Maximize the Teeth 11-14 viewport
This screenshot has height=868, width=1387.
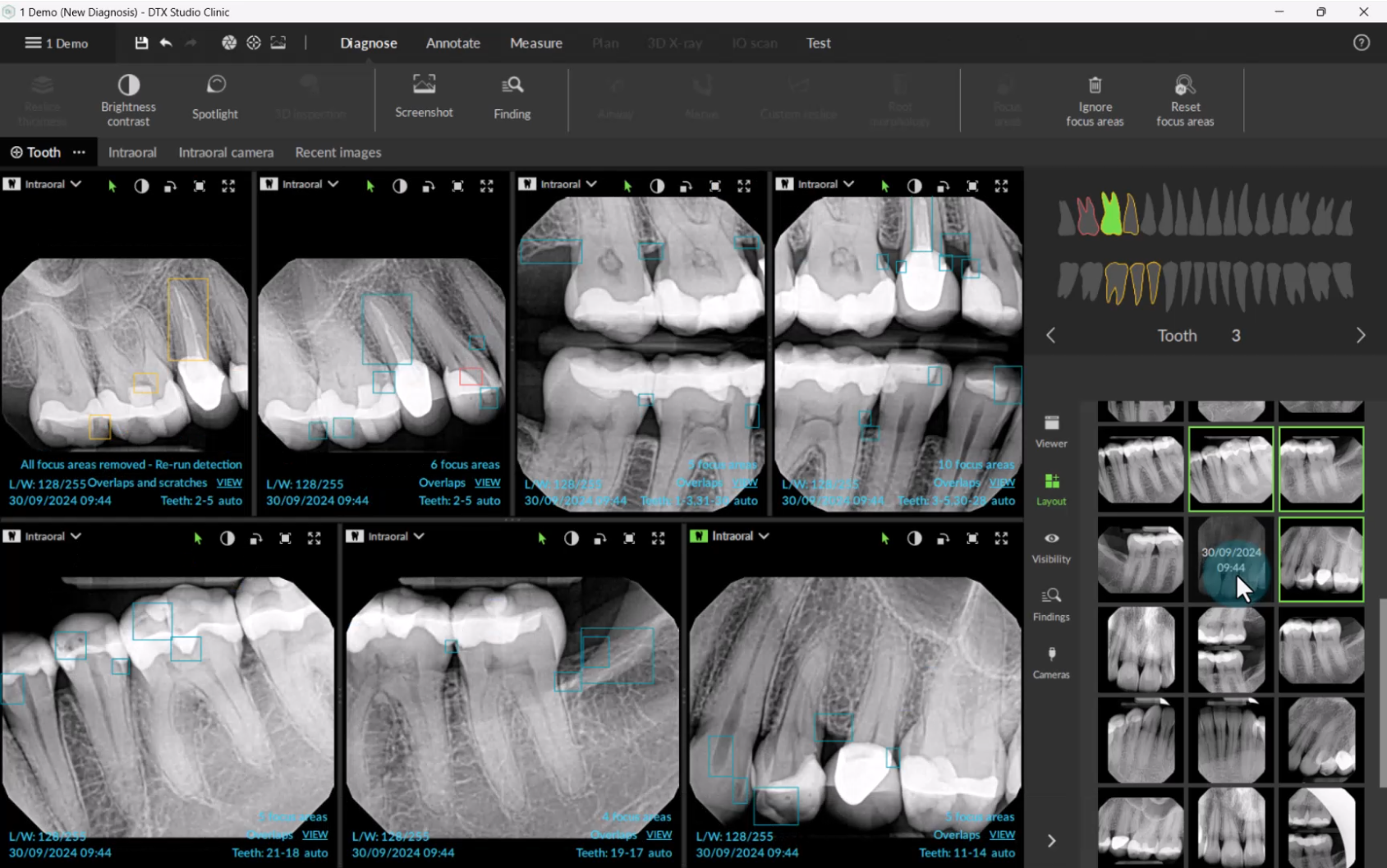click(1001, 539)
